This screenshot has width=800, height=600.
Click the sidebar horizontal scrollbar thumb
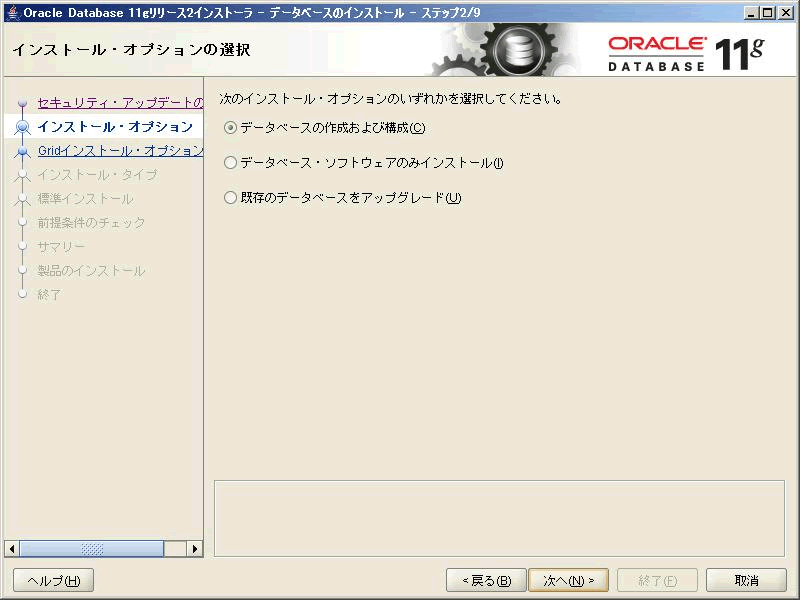pyautogui.click(x=91, y=549)
